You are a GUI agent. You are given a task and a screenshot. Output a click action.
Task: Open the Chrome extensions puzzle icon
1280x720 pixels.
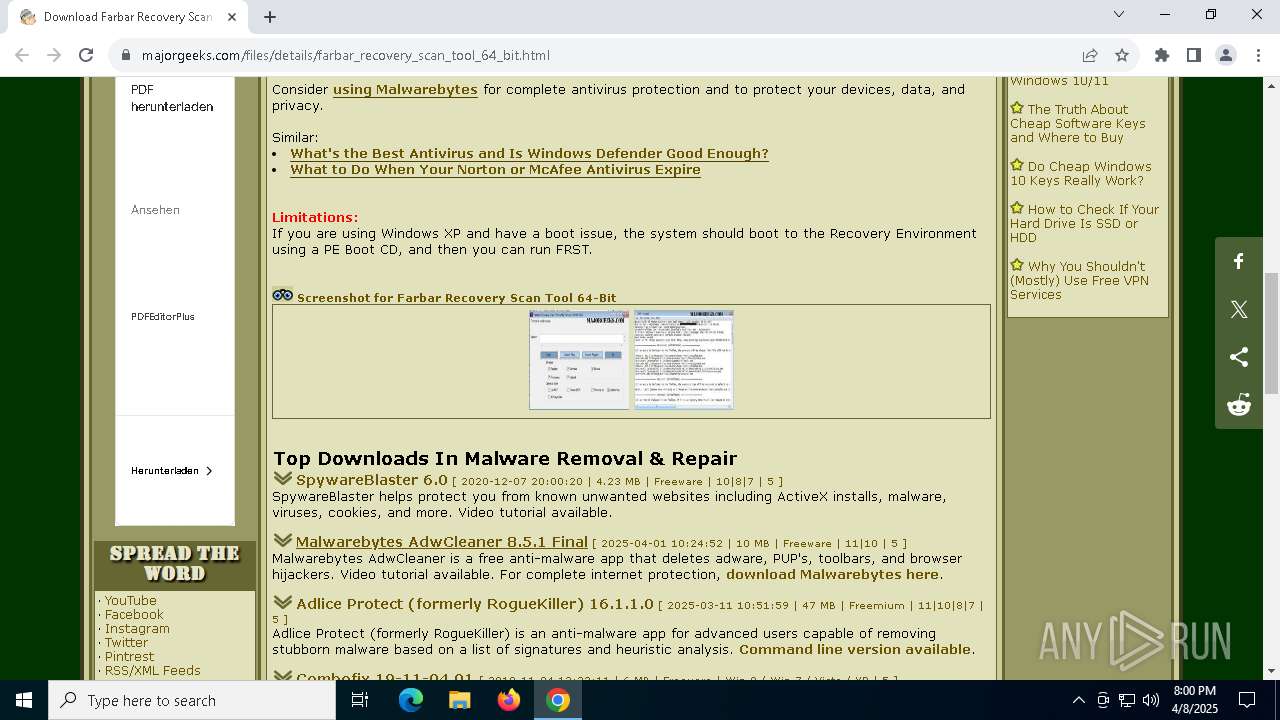click(1162, 55)
